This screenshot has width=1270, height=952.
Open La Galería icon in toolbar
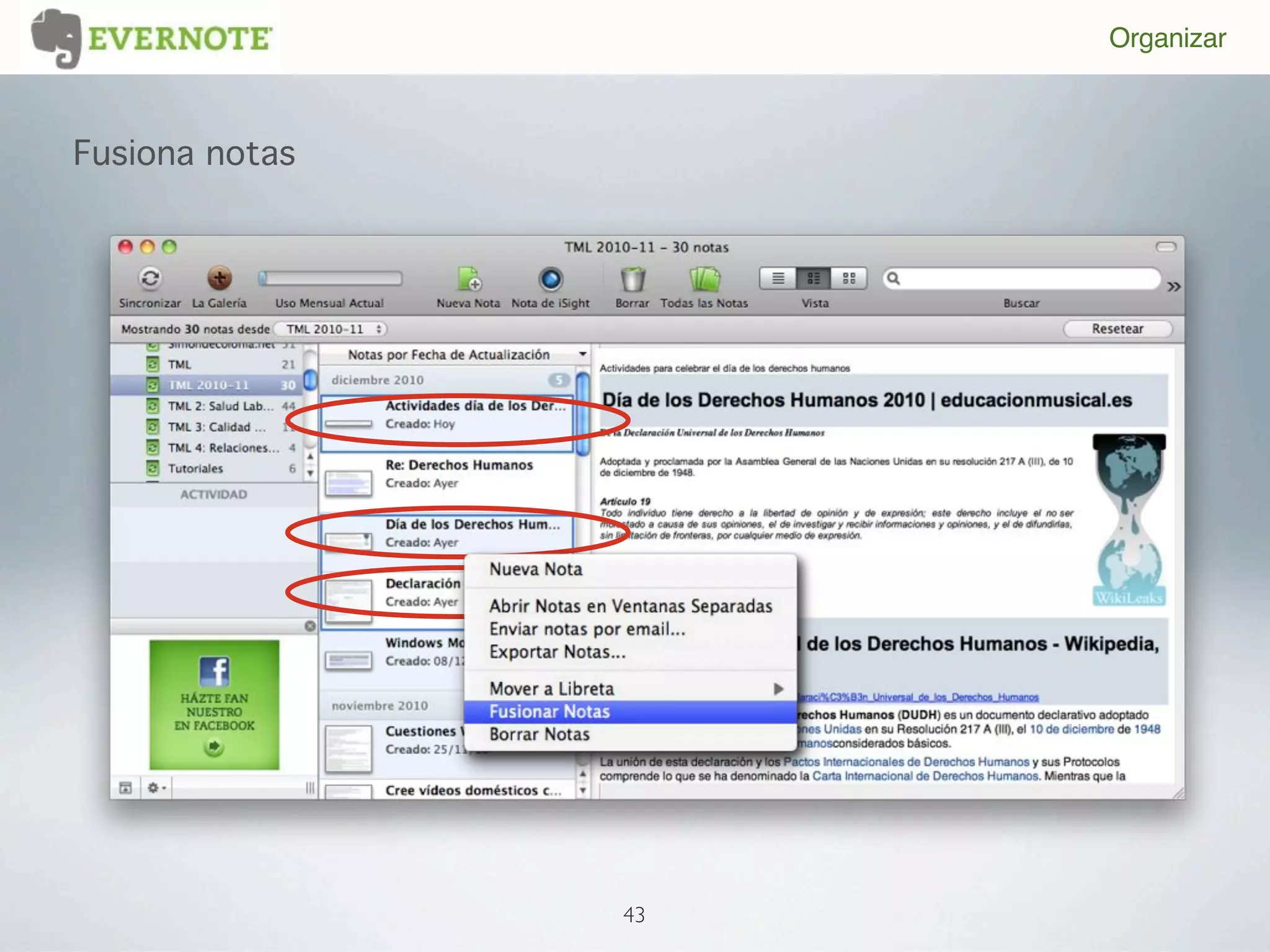[x=219, y=279]
